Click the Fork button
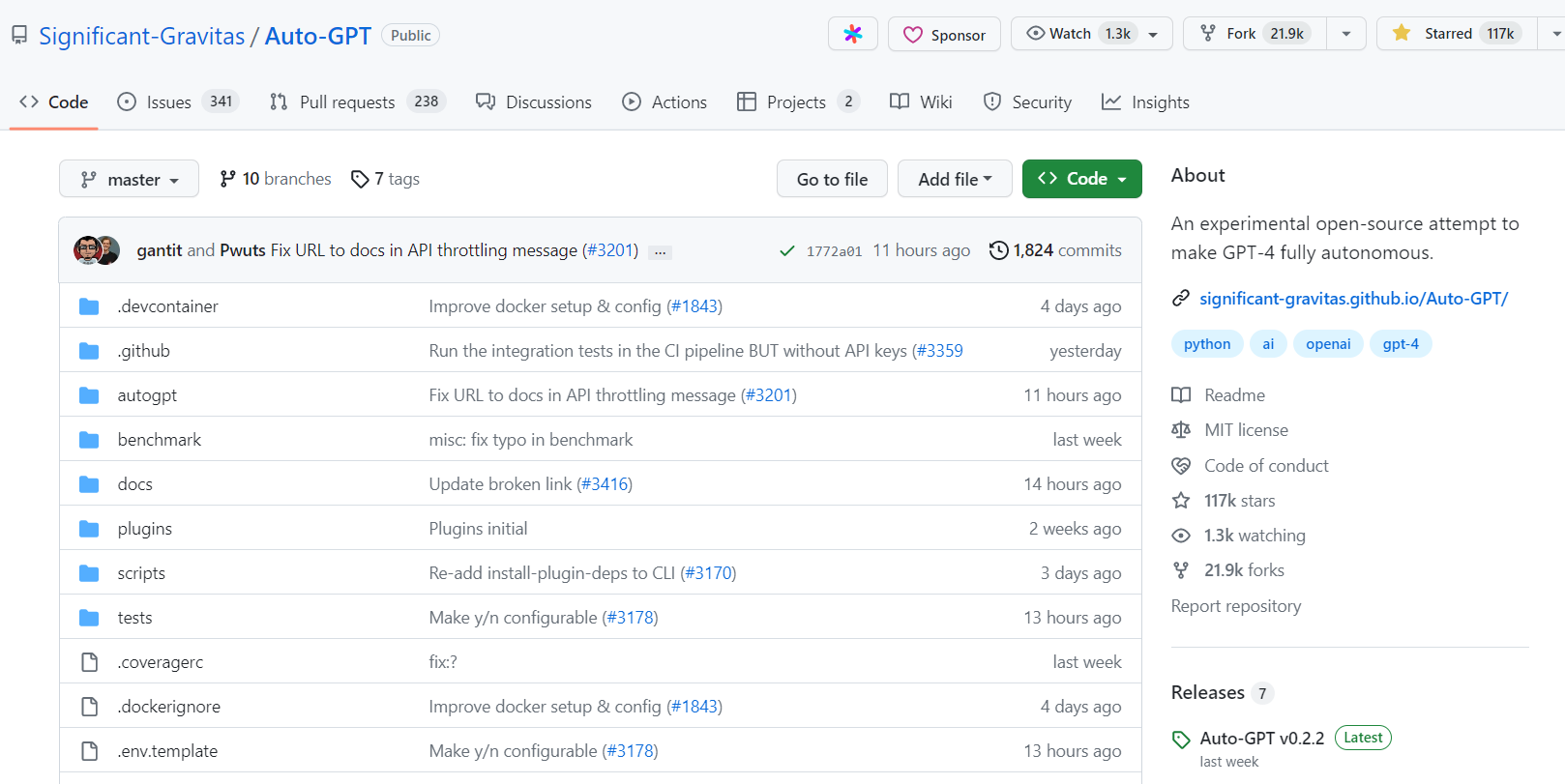The height and width of the screenshot is (784, 1565). tap(1255, 34)
